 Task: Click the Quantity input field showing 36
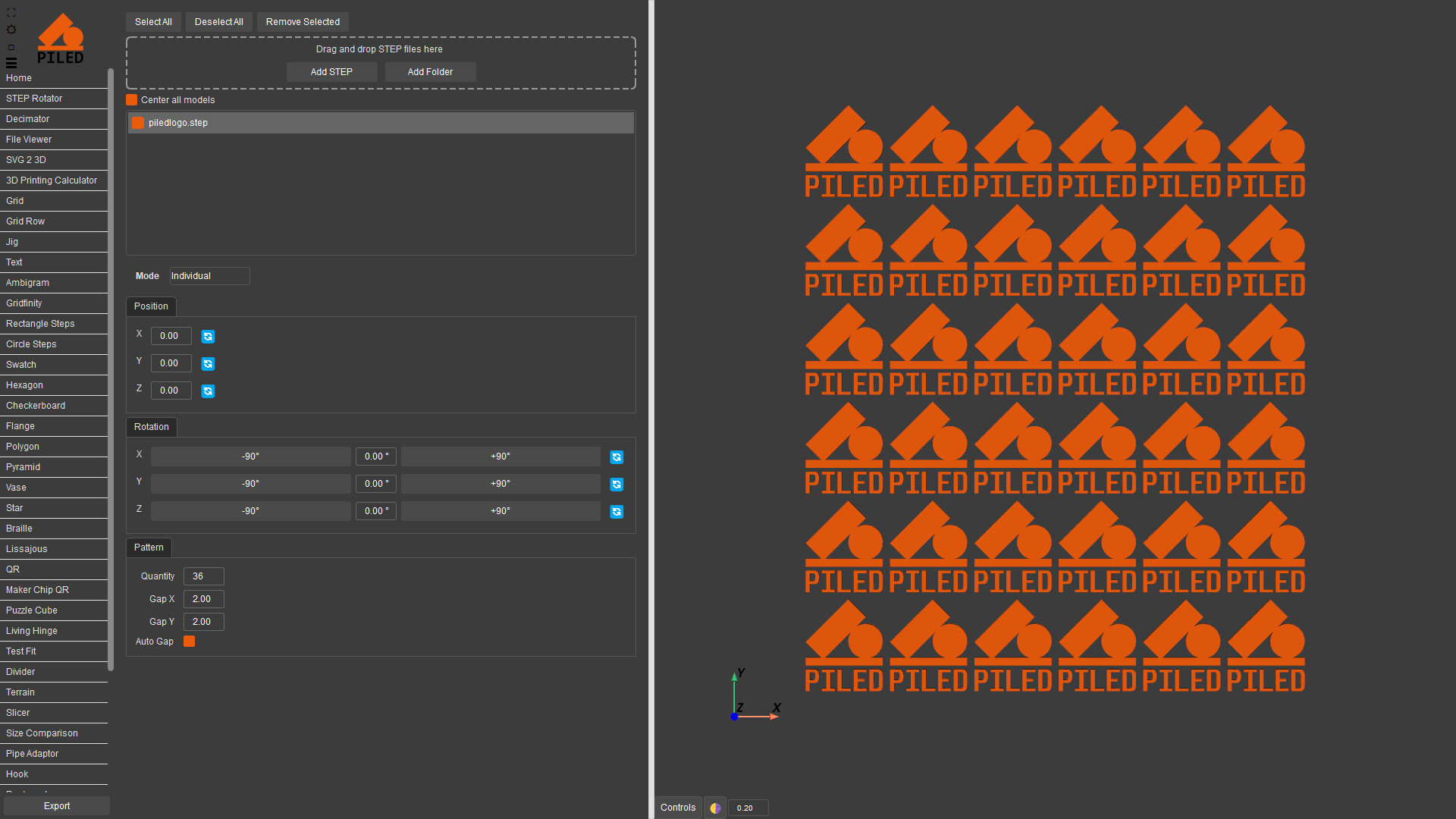(203, 576)
